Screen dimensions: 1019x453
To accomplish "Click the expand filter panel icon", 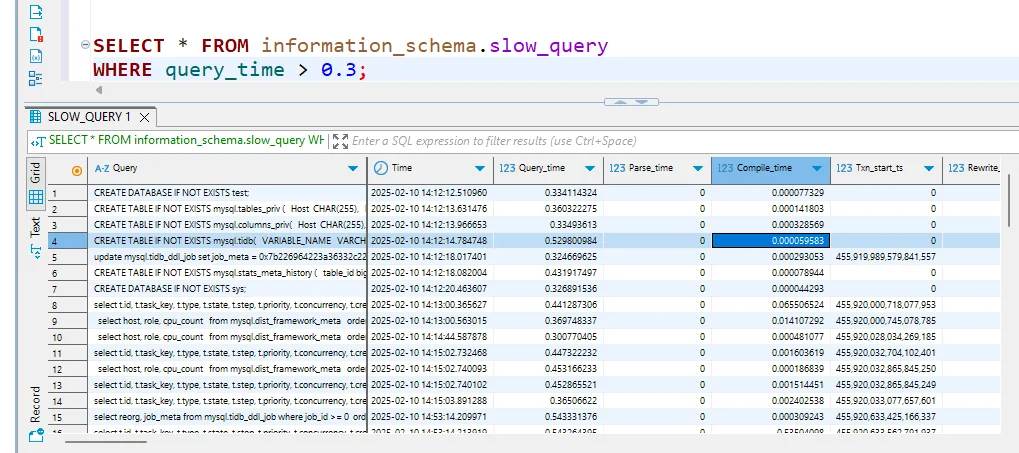I will (339, 141).
